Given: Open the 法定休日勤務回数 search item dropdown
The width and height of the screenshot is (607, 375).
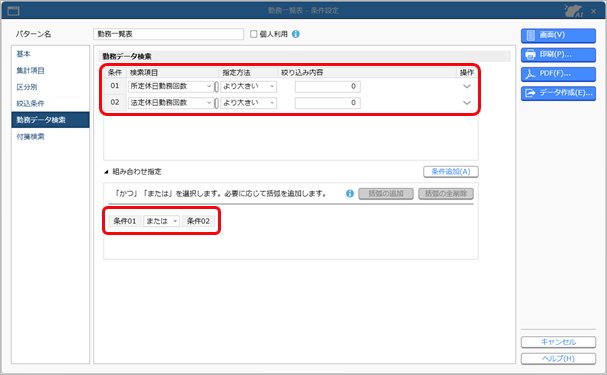Looking at the screenshot, I should click(x=171, y=103).
